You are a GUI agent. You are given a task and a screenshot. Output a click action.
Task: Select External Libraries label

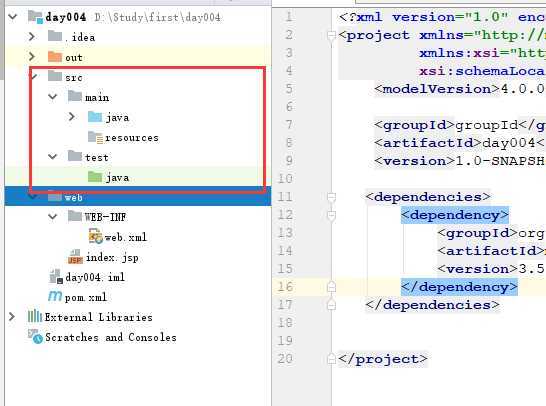click(x=99, y=317)
